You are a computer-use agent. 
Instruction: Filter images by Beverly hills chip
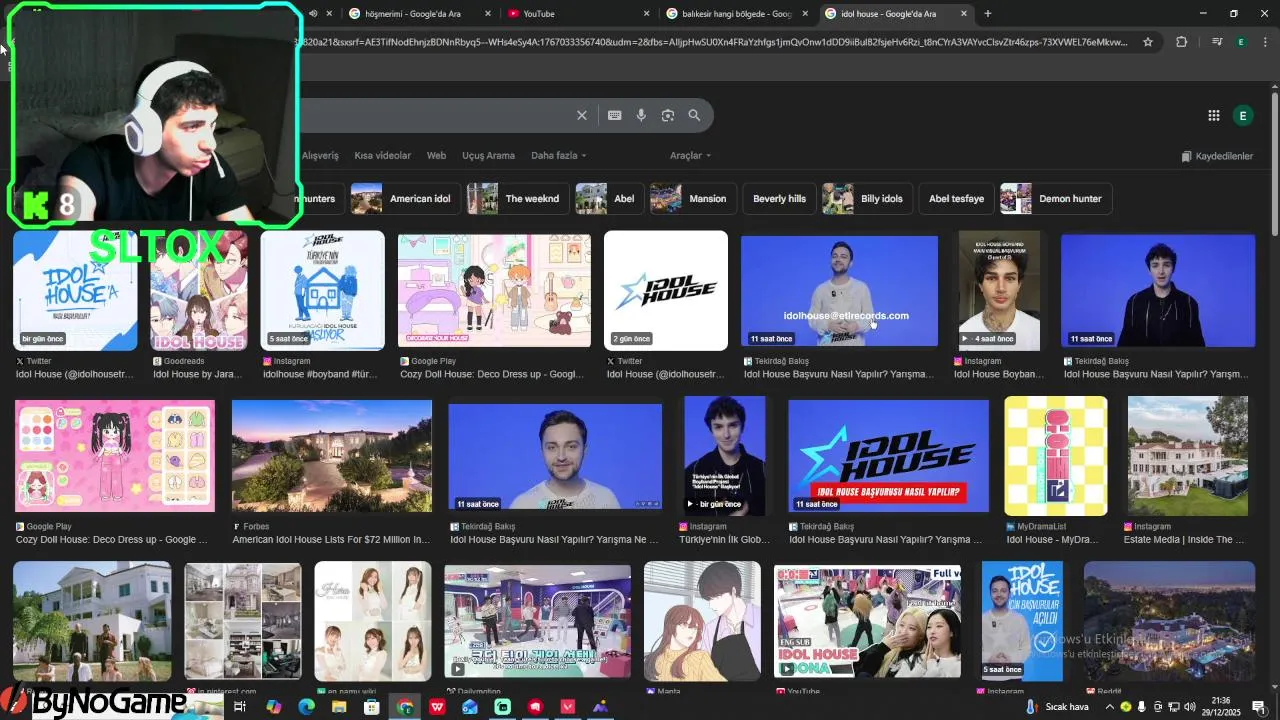point(779,199)
